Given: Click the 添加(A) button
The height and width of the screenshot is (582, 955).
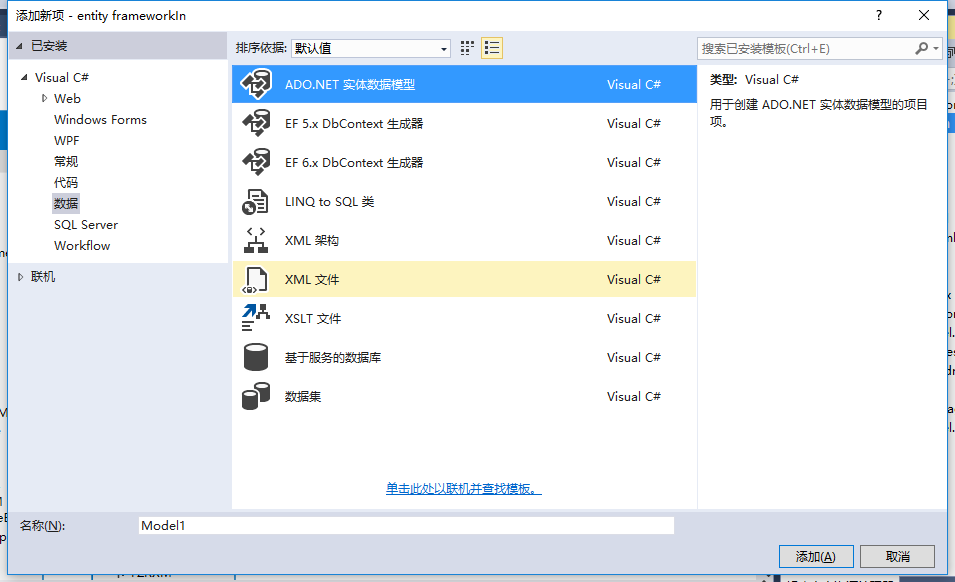Looking at the screenshot, I should pos(816,556).
